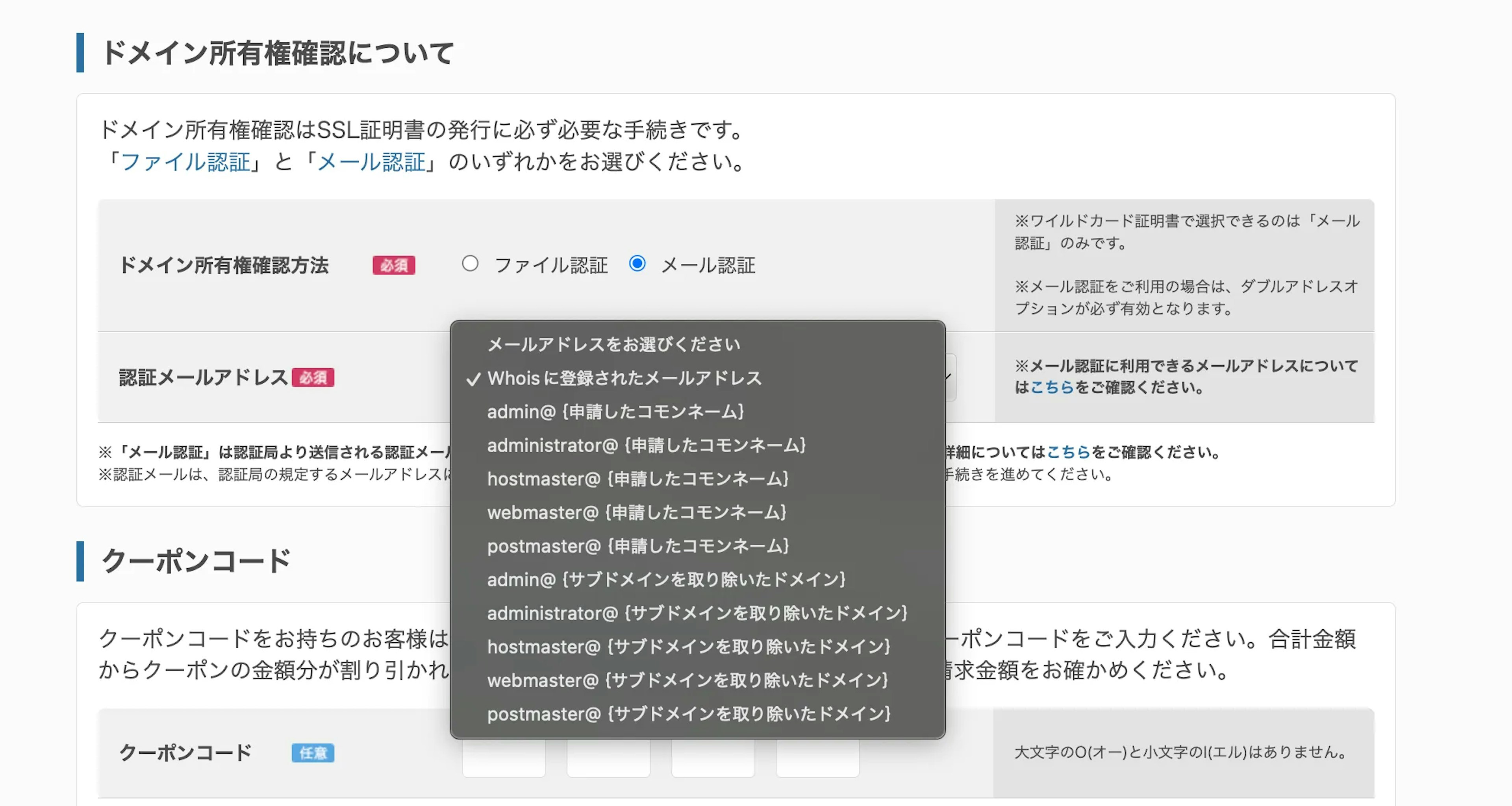Pick administrator@ {申請したコモンネーム} option
The height and width of the screenshot is (806, 1512).
(646, 445)
